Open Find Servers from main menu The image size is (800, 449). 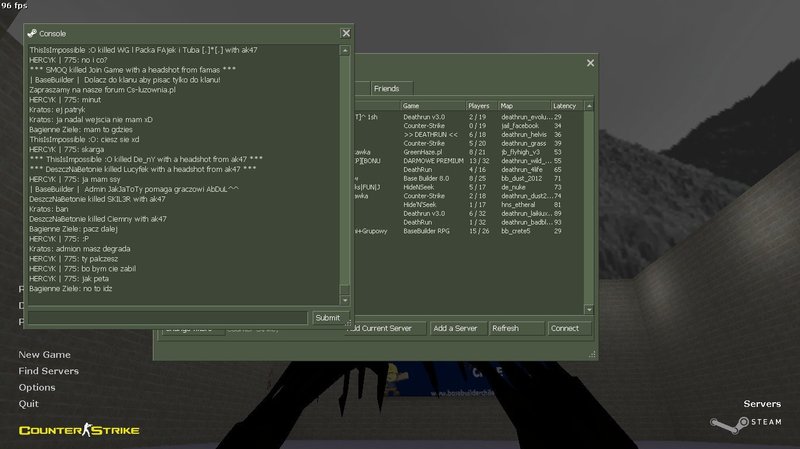(48, 371)
